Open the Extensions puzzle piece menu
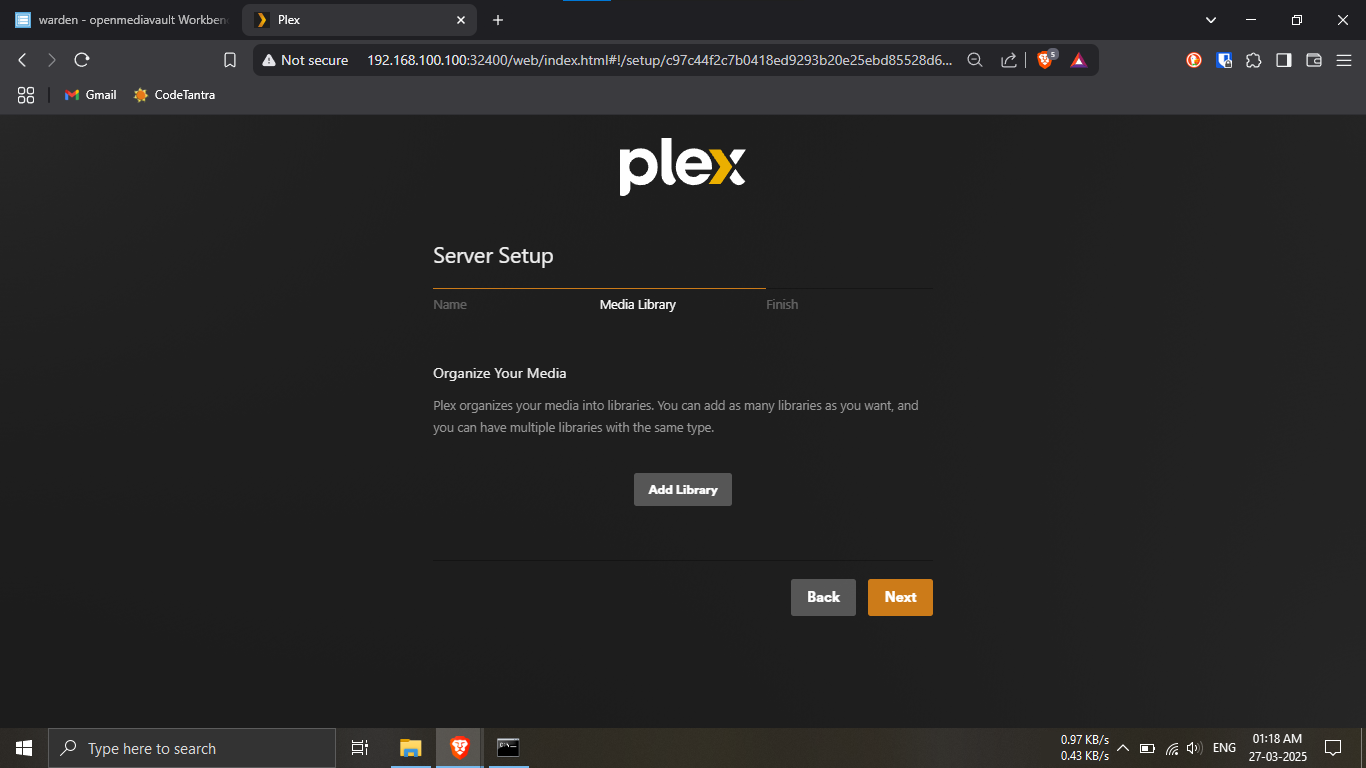The width and height of the screenshot is (1366, 768). click(x=1253, y=60)
